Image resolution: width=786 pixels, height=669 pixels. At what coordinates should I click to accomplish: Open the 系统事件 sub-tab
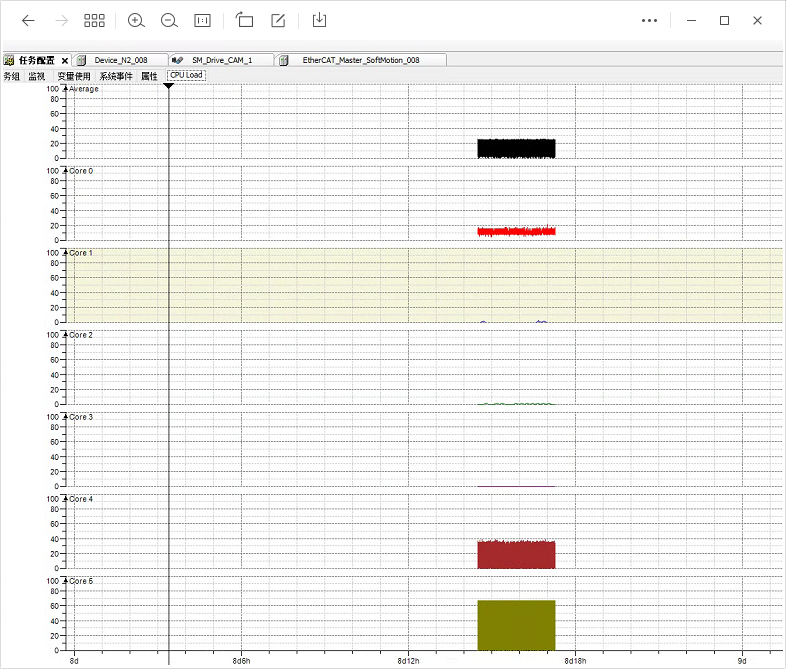point(116,75)
